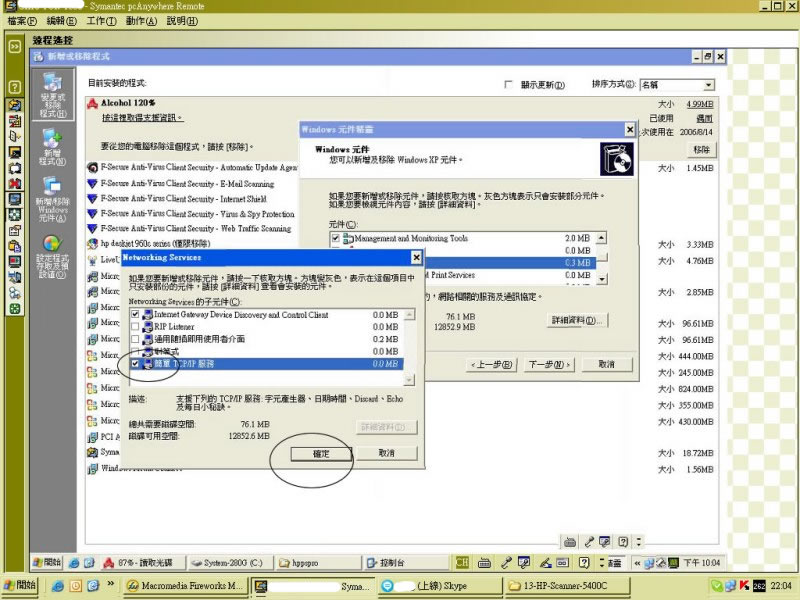Switch to Macromedia Fireworks in local taskbar

tap(186, 586)
